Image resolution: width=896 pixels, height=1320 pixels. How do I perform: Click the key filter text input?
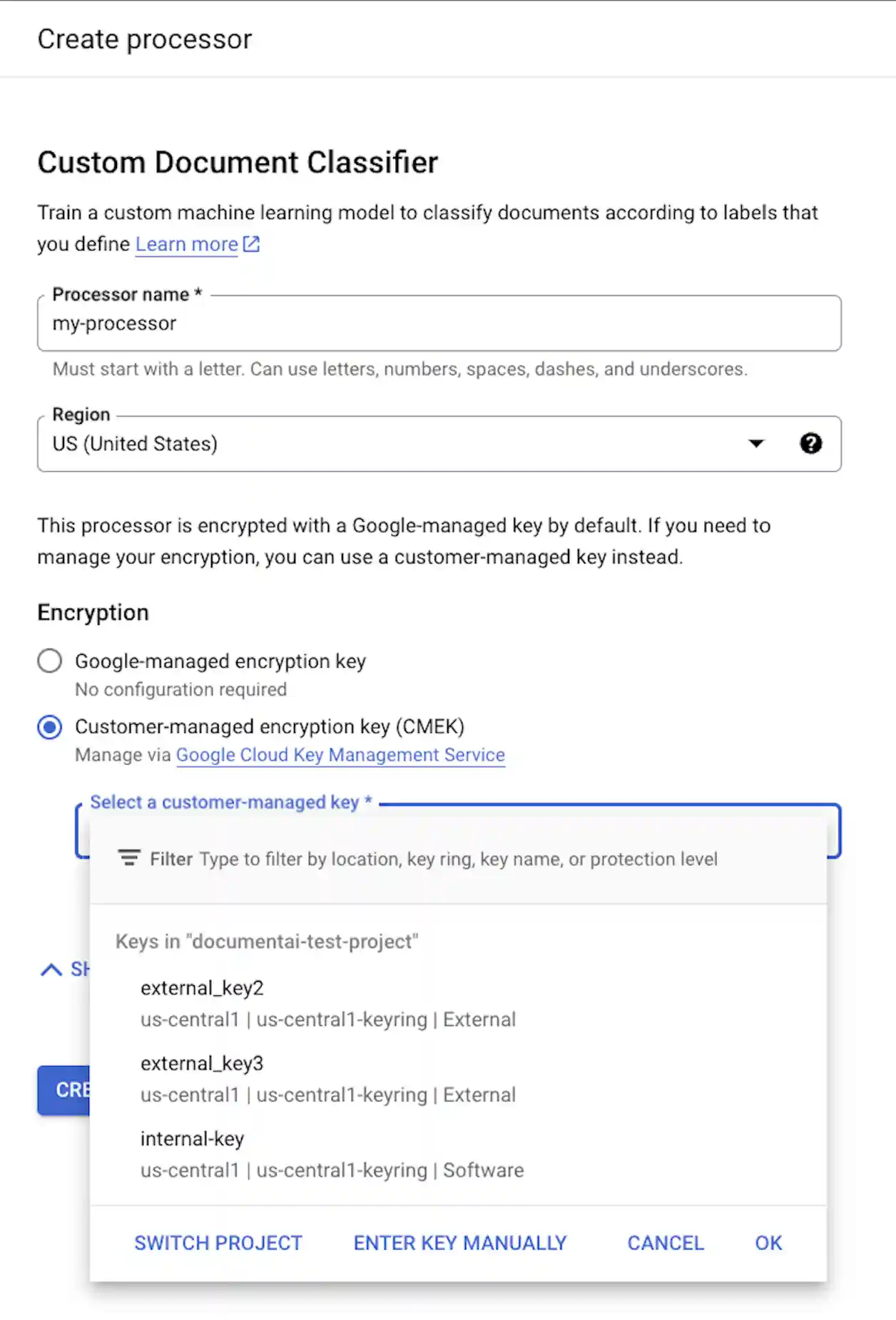coord(458,859)
